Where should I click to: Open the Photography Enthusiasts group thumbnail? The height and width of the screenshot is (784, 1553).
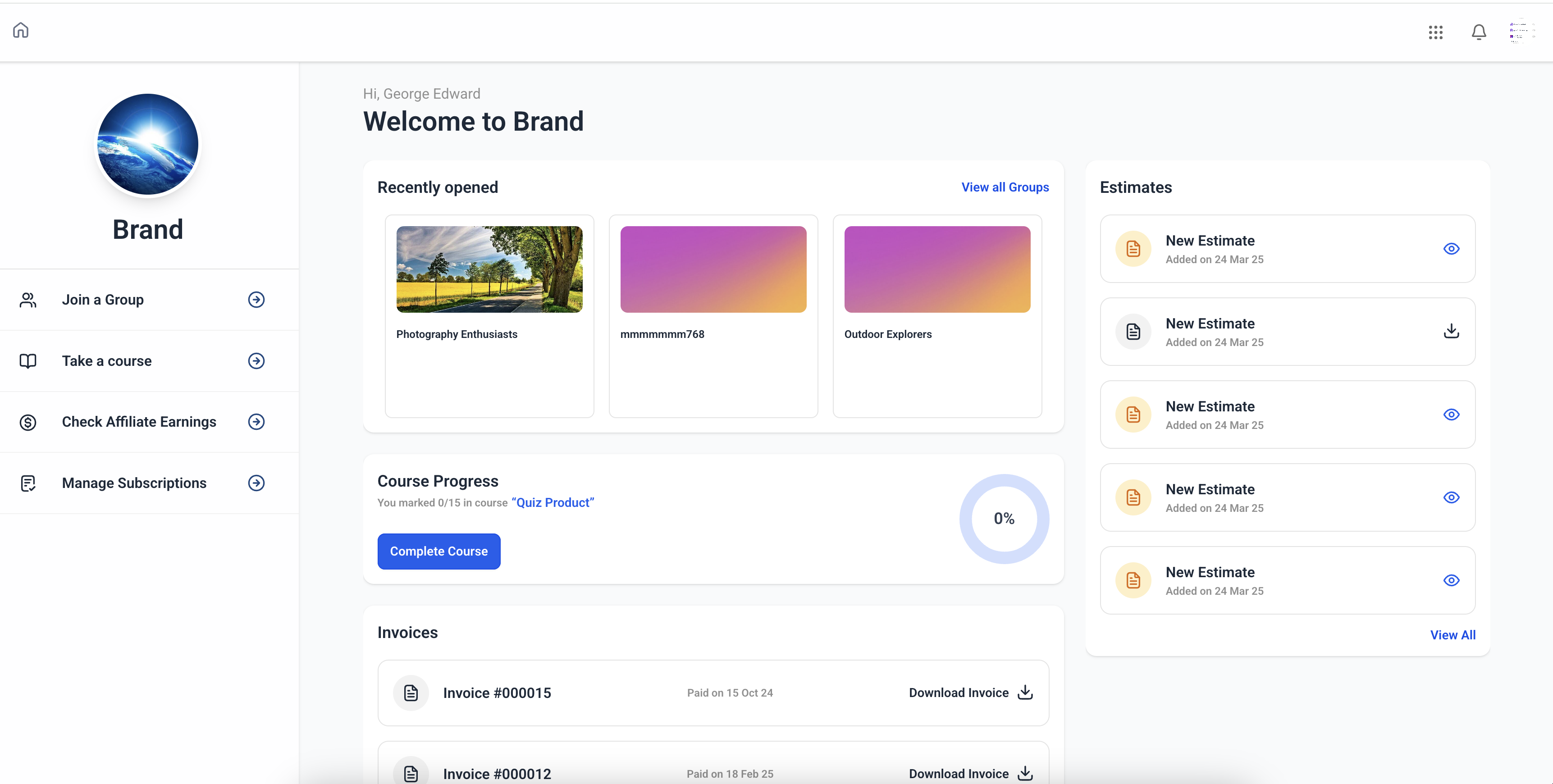click(x=489, y=269)
